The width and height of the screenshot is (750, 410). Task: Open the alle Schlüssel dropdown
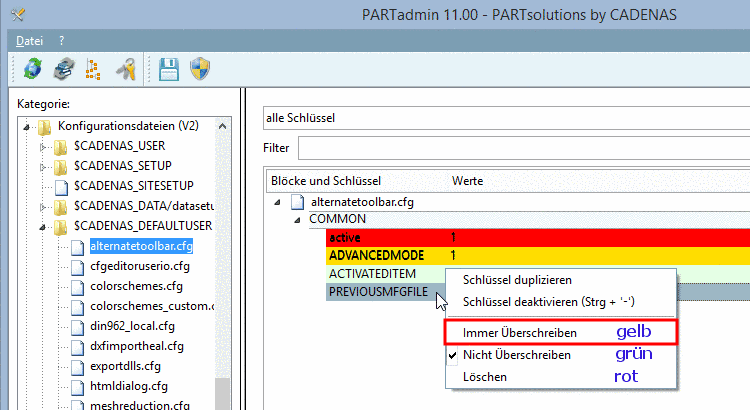pos(506,118)
